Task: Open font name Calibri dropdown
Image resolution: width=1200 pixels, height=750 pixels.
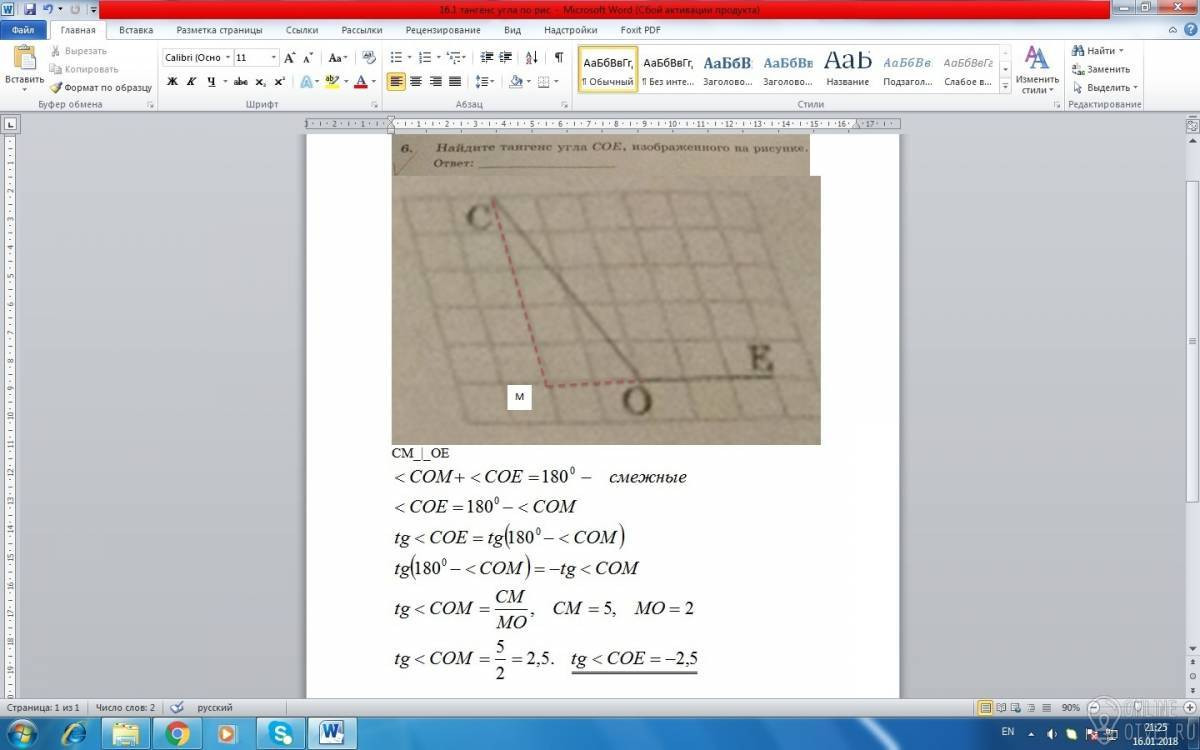Action: 227,58
